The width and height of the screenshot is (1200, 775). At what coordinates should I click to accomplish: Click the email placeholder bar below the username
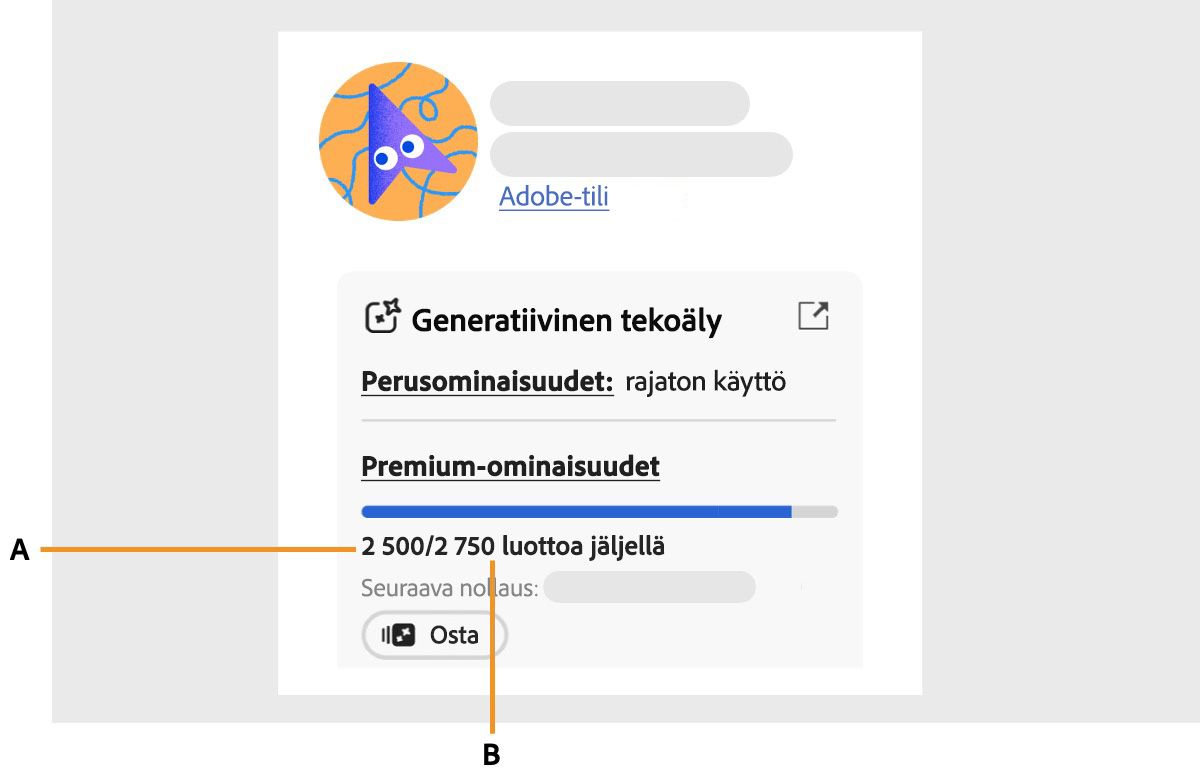click(x=640, y=154)
